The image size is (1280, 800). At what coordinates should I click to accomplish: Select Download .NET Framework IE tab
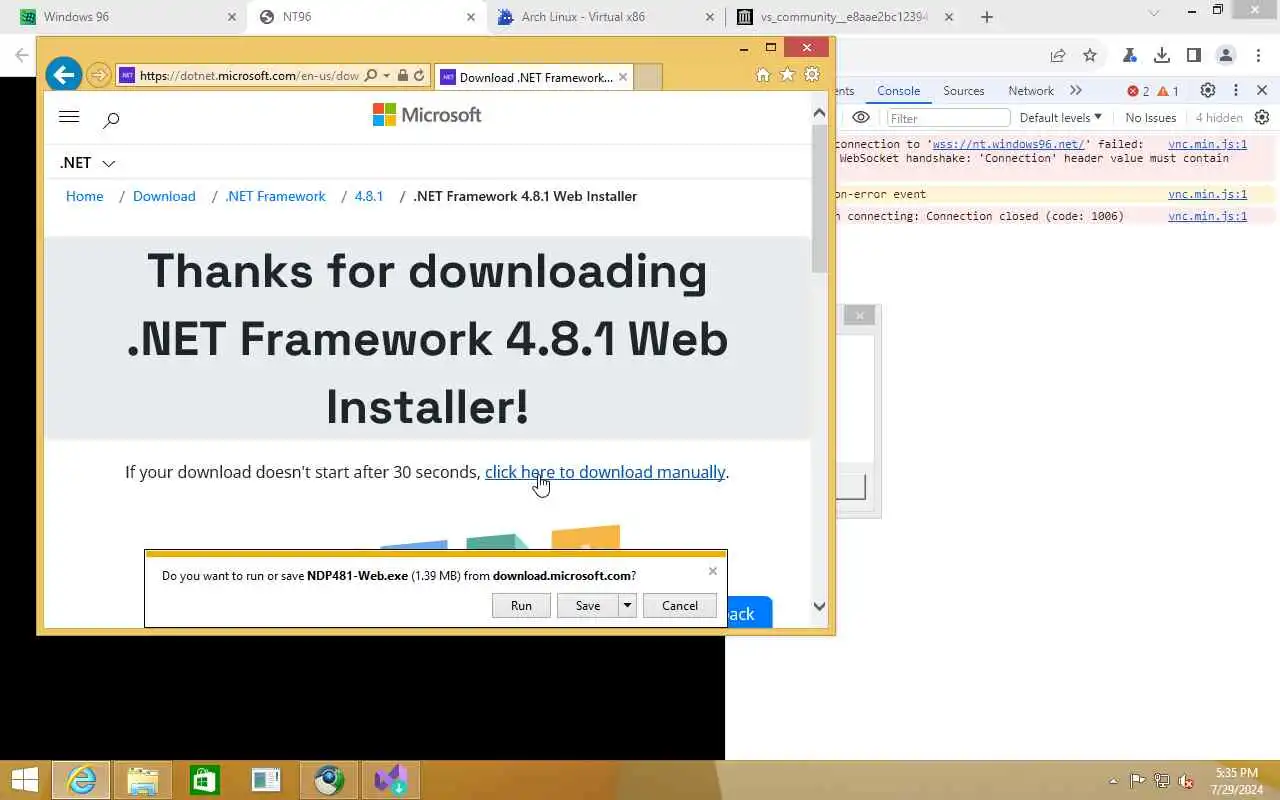[x=533, y=77]
